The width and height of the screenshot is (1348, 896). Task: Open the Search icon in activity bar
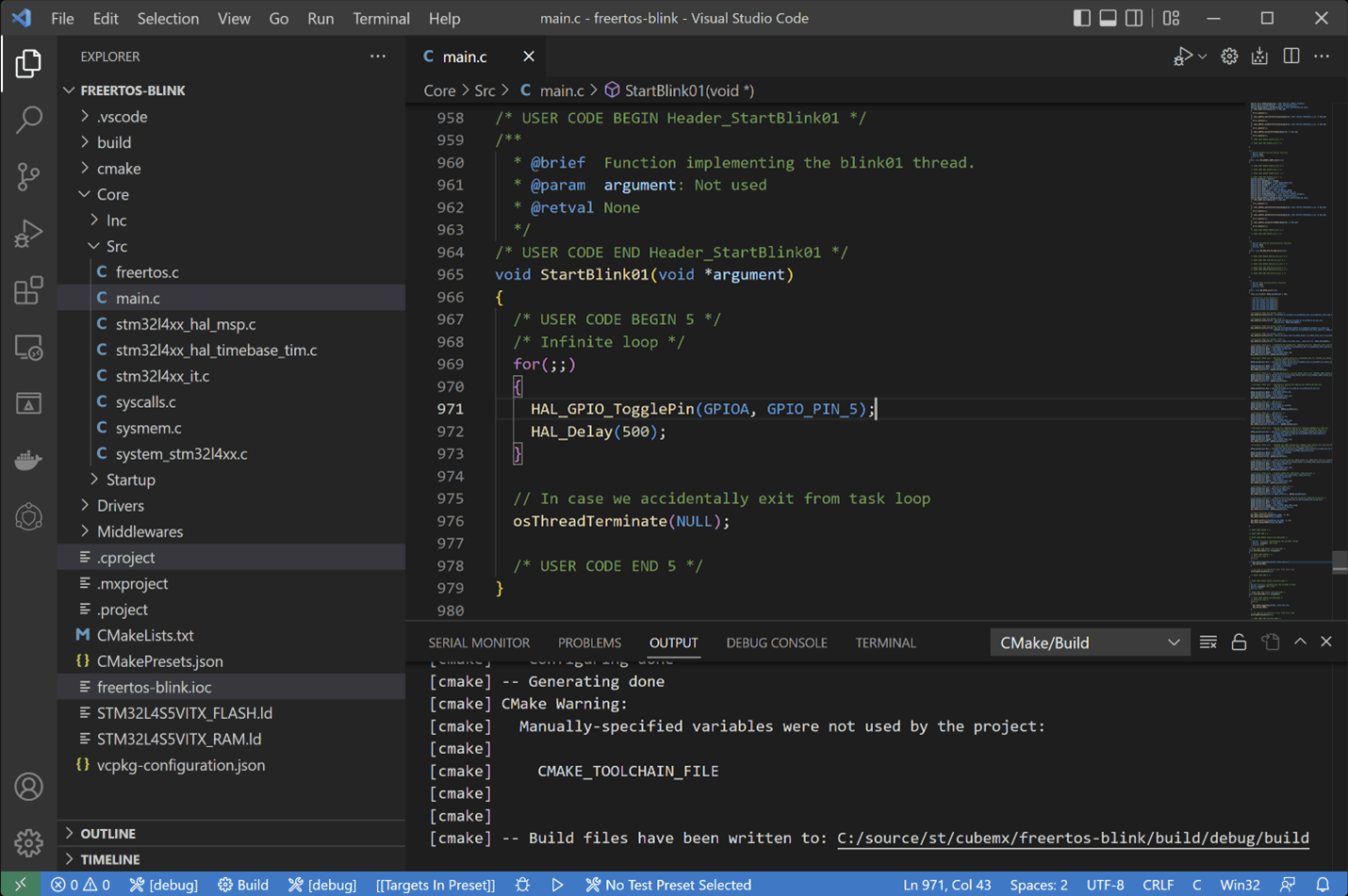coord(28,121)
